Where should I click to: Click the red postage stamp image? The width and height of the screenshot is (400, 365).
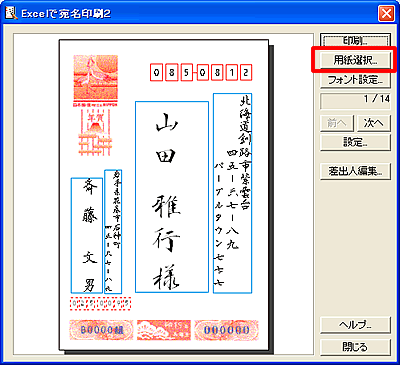point(96,80)
